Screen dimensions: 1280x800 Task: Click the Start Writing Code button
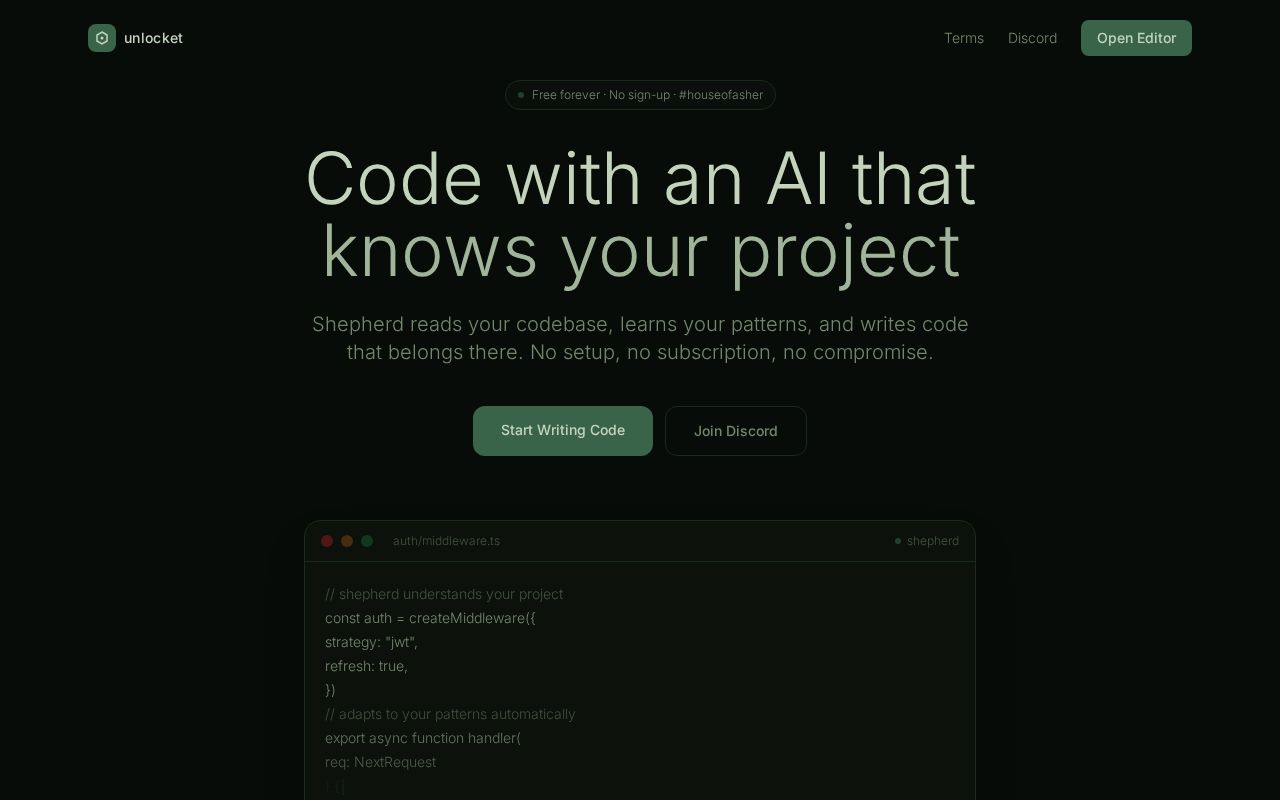[563, 431]
